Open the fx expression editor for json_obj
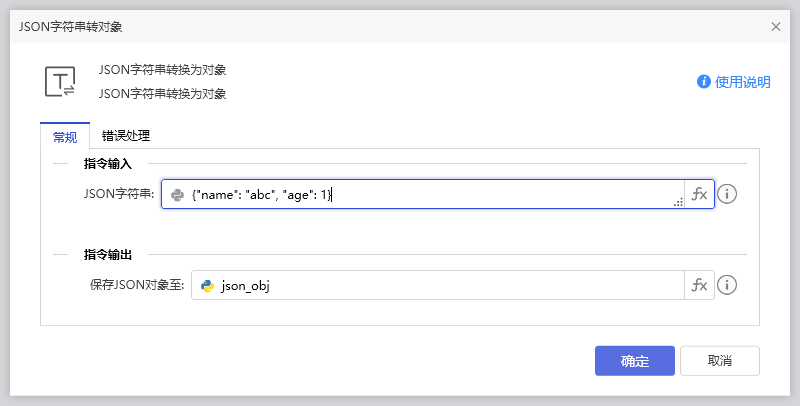 pos(699,285)
